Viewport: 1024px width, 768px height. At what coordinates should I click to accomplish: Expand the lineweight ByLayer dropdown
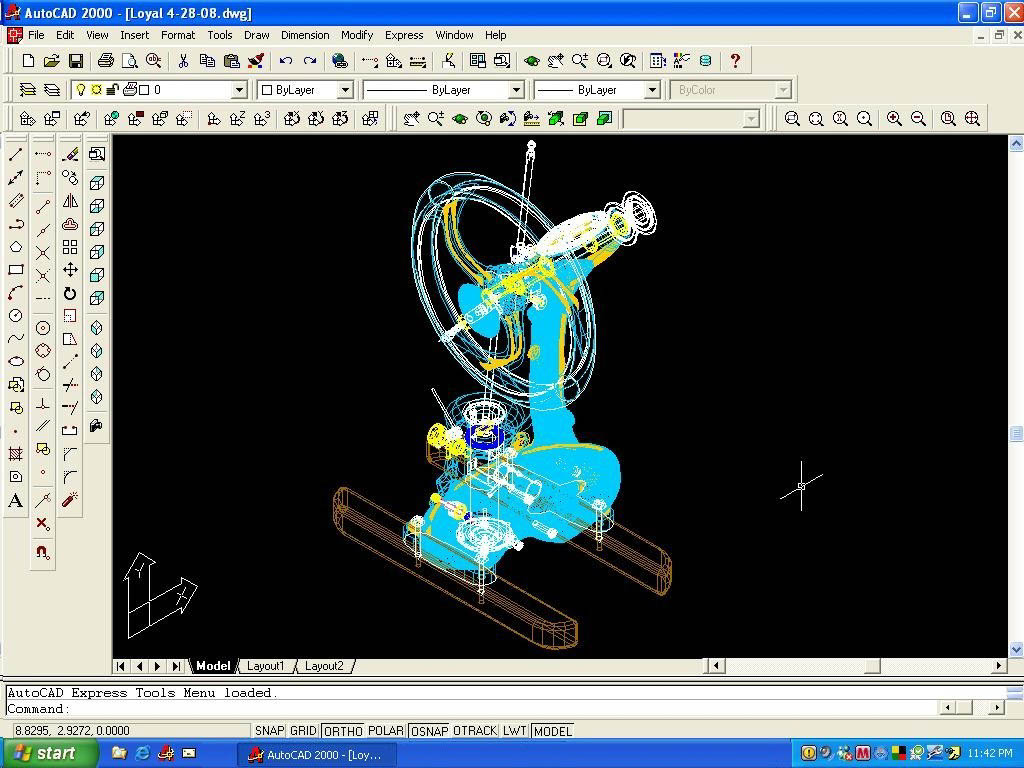[651, 90]
